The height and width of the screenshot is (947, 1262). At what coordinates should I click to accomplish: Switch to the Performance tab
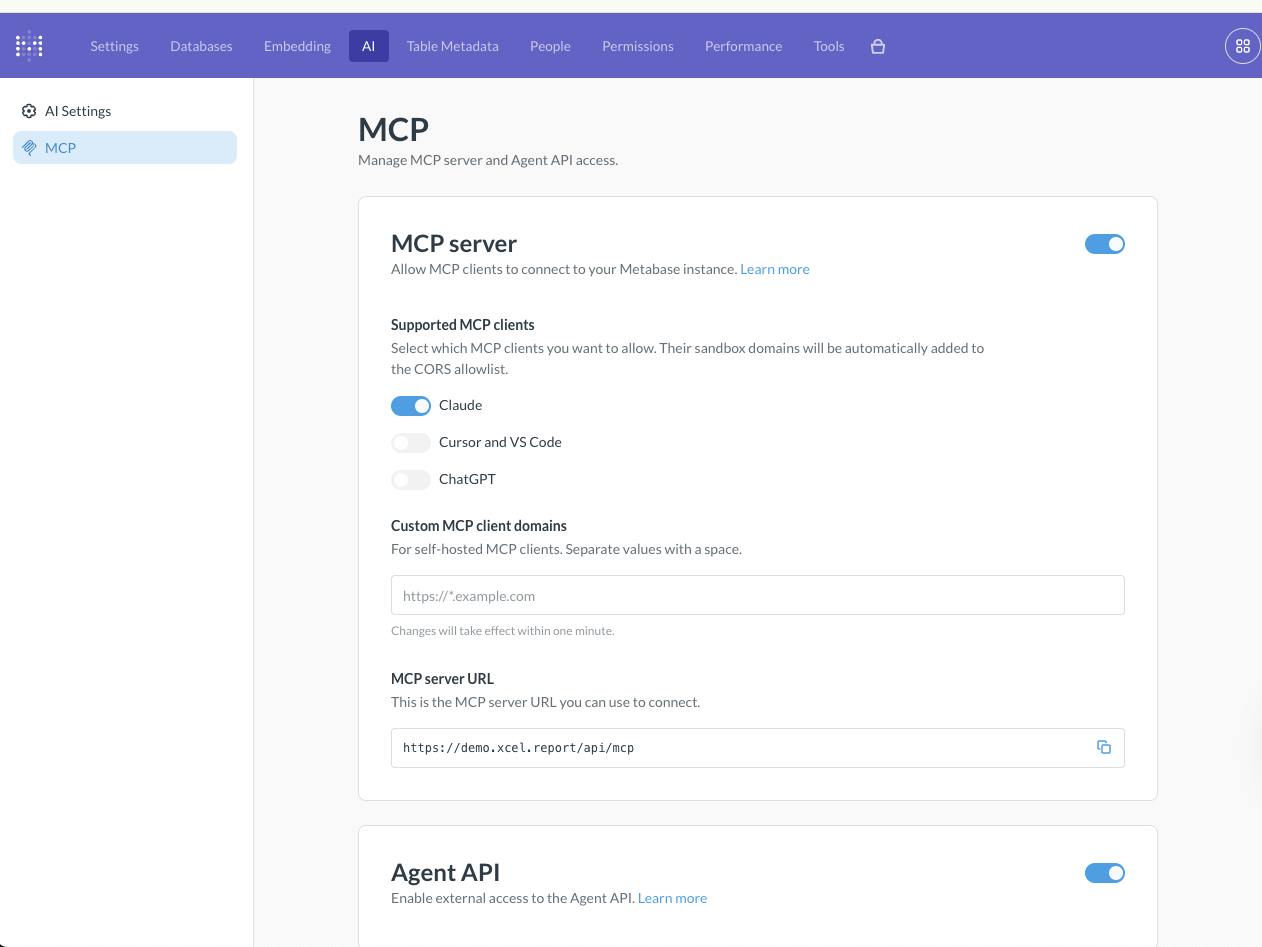744,46
